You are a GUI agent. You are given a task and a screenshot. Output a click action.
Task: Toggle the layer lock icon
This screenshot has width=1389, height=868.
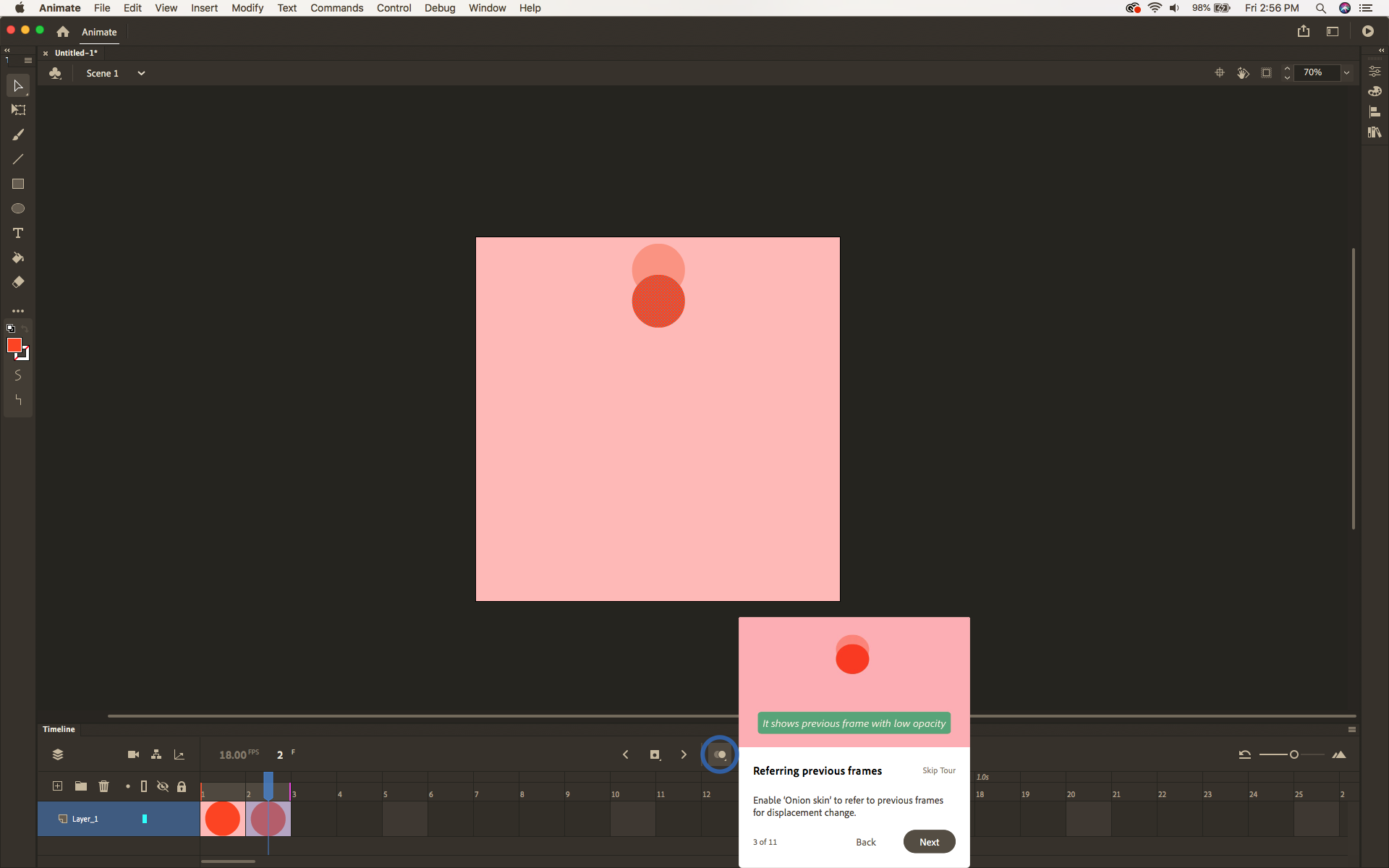pyautogui.click(x=182, y=786)
